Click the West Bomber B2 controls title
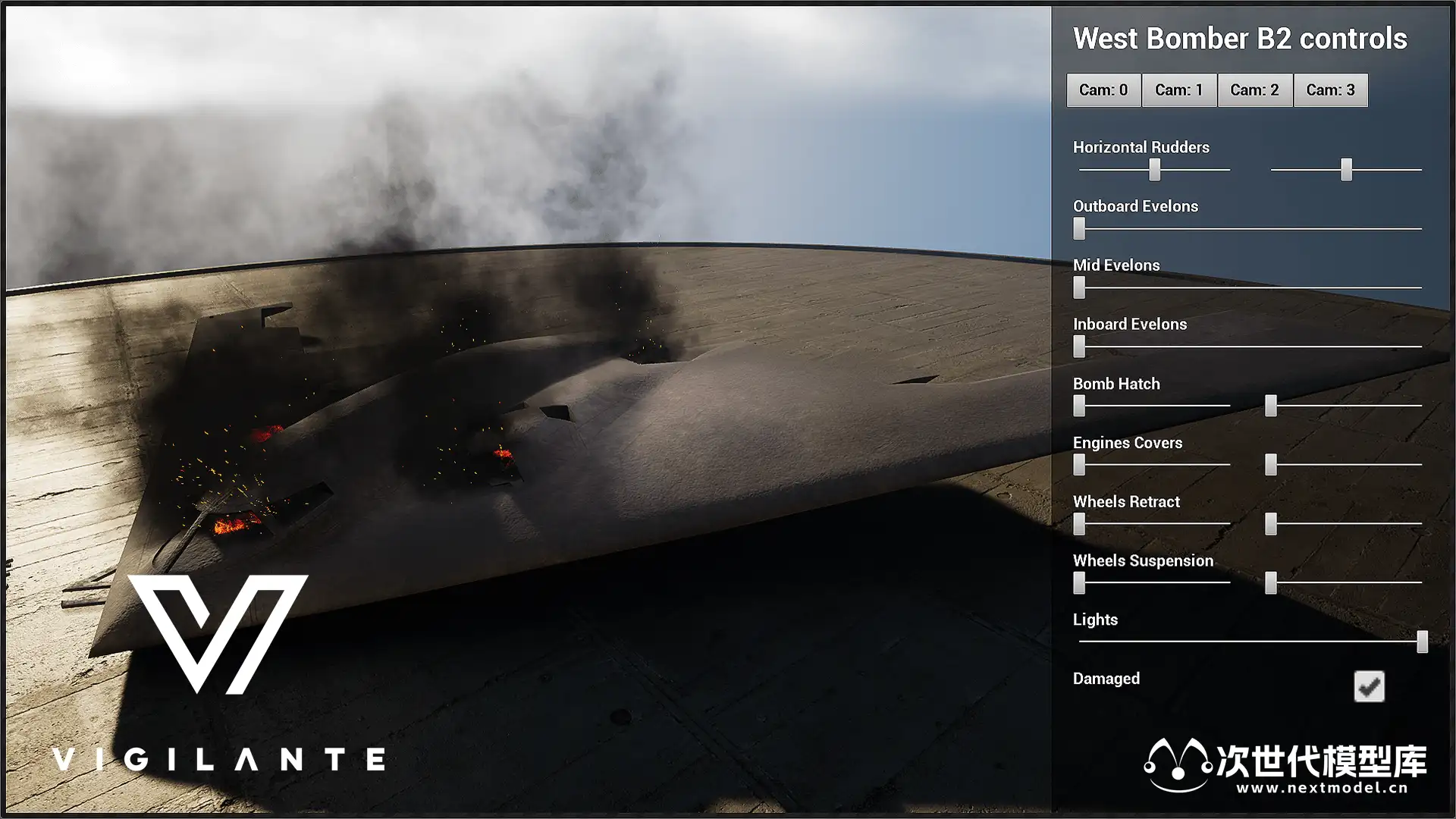 [x=1240, y=39]
